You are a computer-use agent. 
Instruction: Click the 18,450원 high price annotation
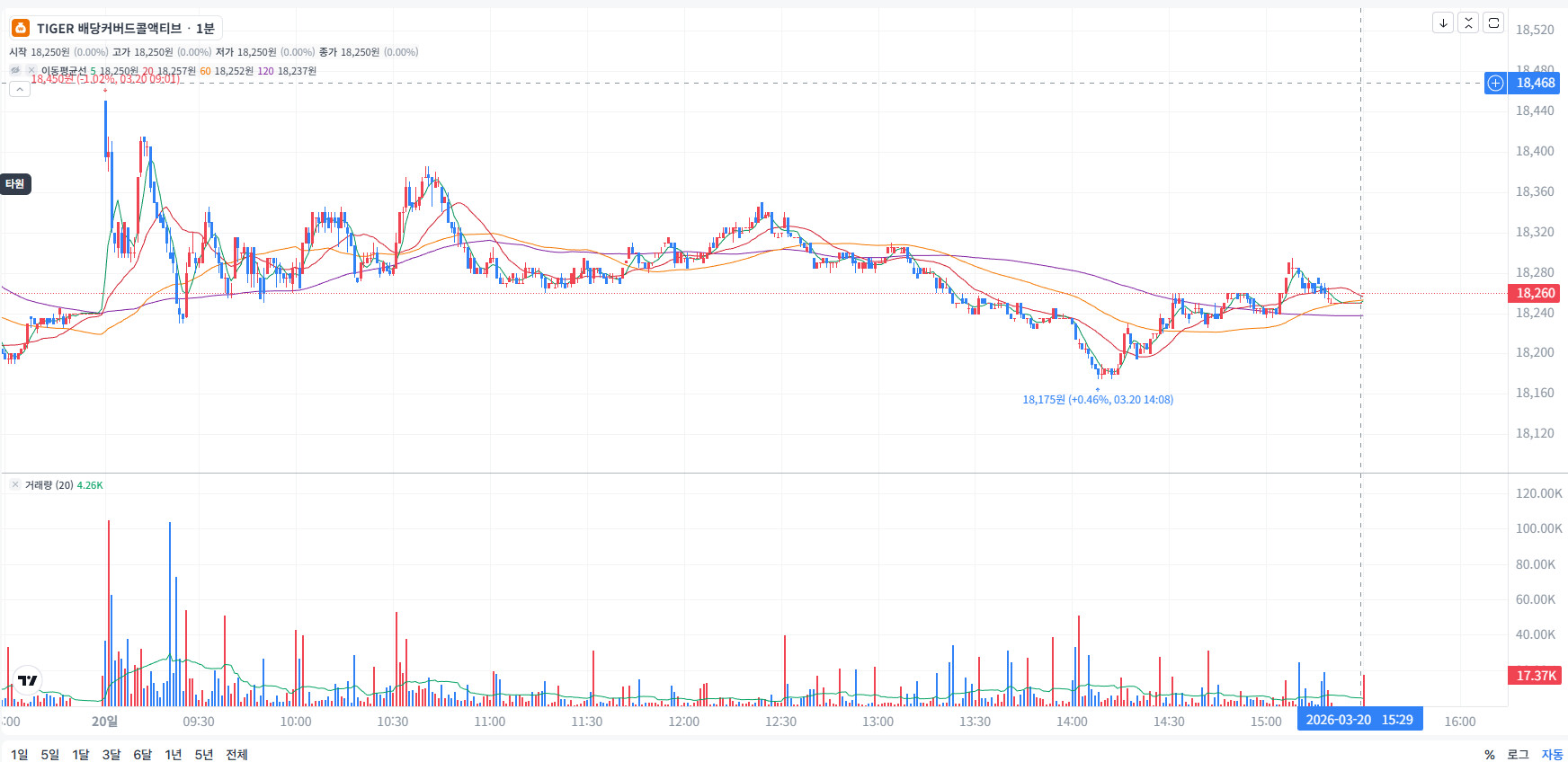(x=105, y=79)
